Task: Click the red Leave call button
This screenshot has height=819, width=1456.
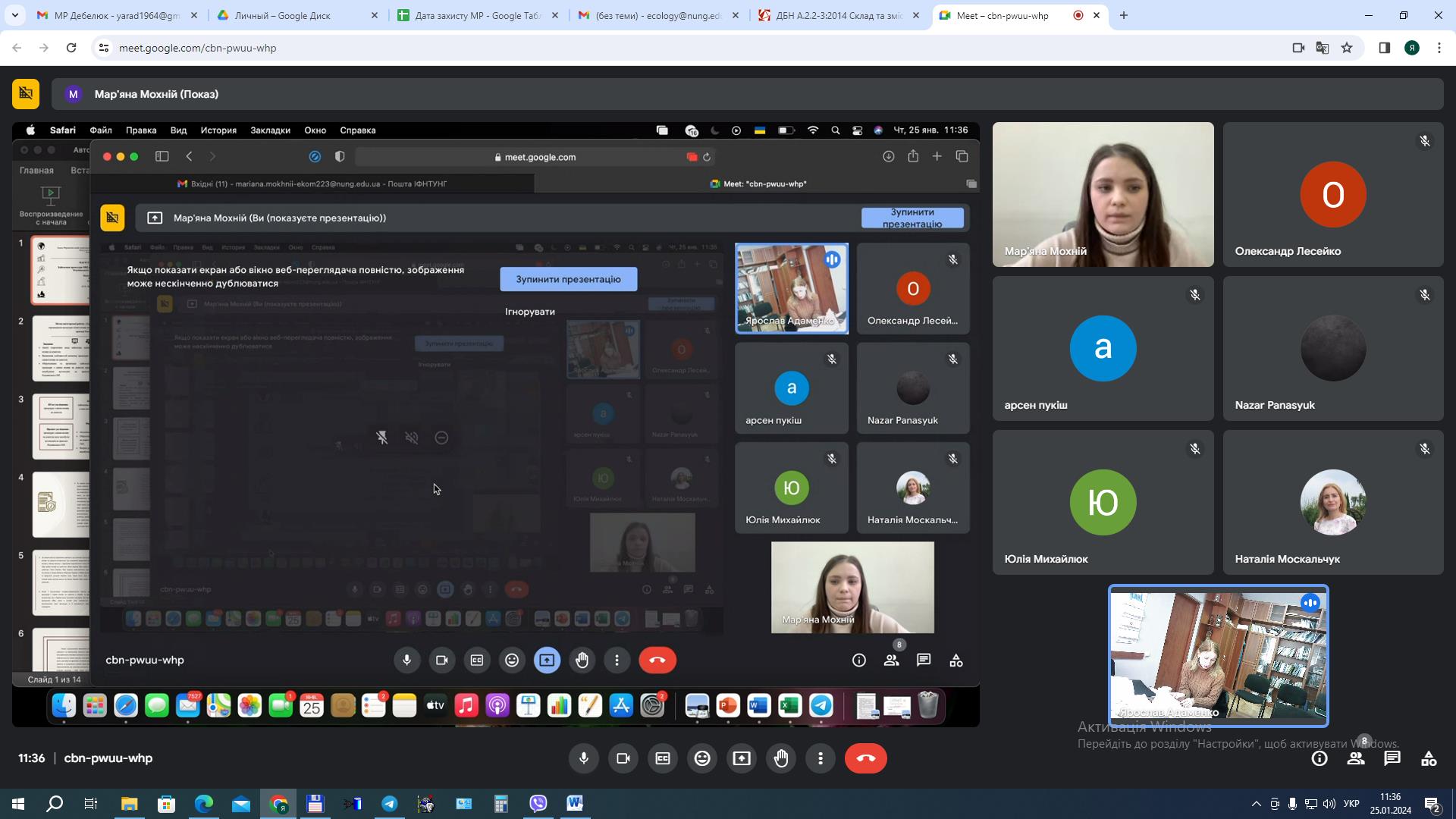Action: point(865,758)
